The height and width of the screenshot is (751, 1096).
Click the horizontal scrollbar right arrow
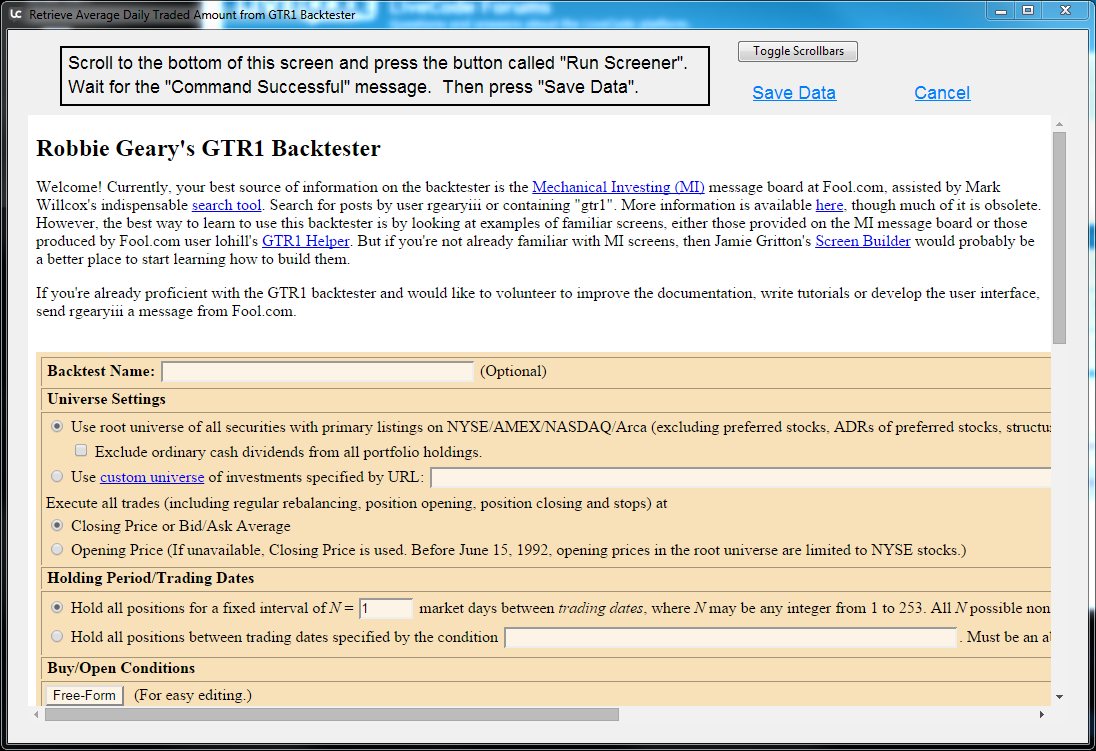1041,715
